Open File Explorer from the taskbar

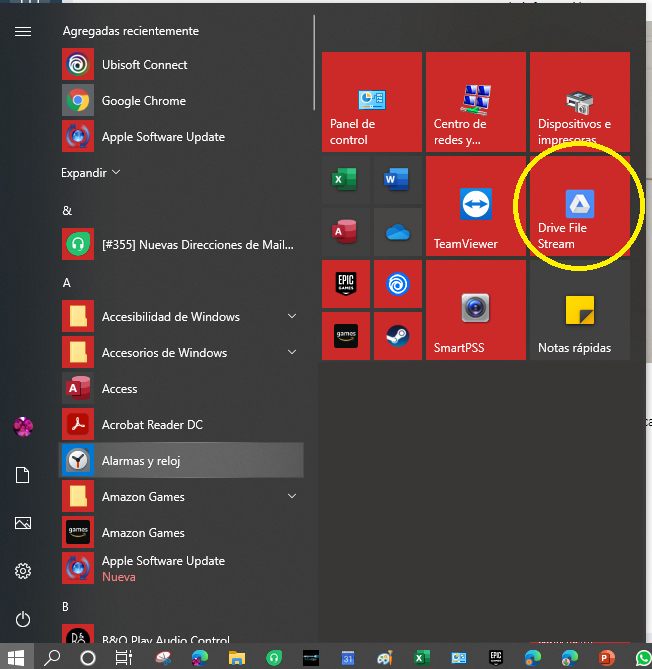tap(237, 657)
